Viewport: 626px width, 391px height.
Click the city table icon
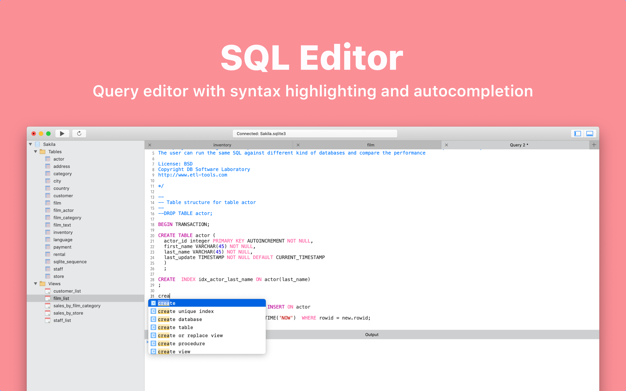[48, 181]
